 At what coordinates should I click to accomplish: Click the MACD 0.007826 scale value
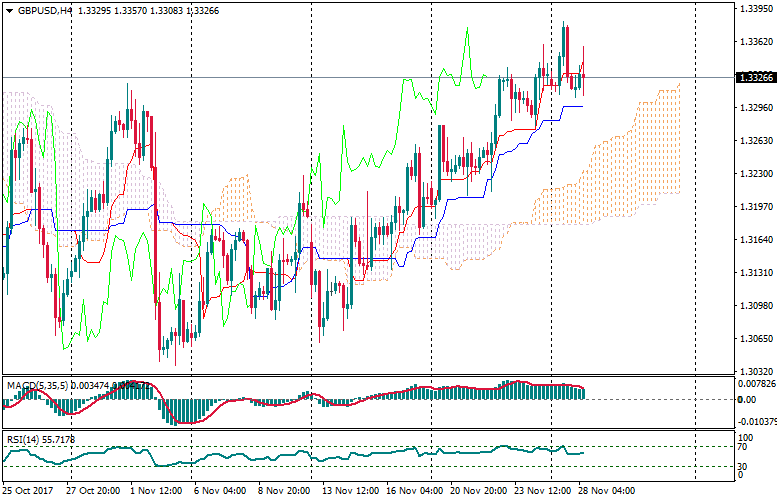[755, 385]
